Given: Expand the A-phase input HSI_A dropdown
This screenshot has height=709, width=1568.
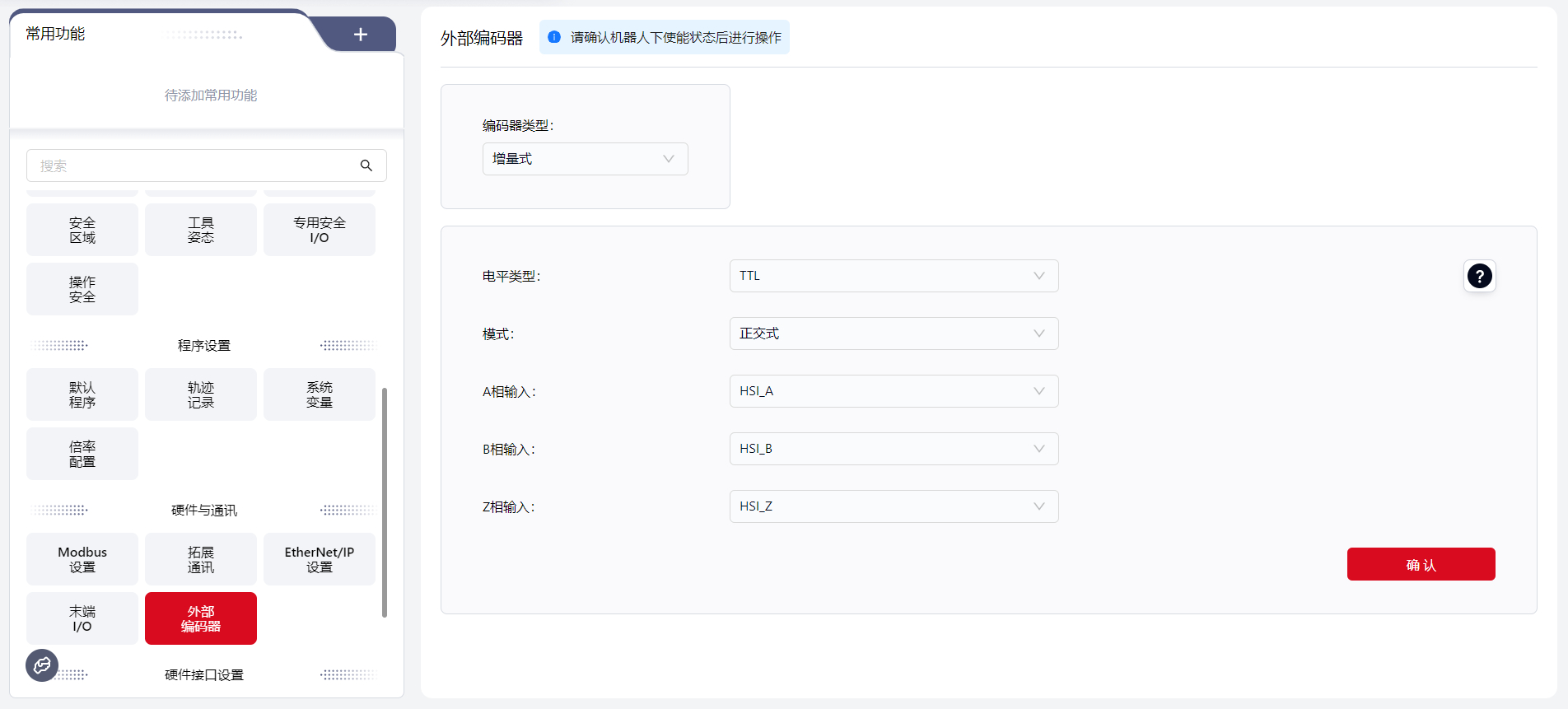Looking at the screenshot, I should (894, 391).
